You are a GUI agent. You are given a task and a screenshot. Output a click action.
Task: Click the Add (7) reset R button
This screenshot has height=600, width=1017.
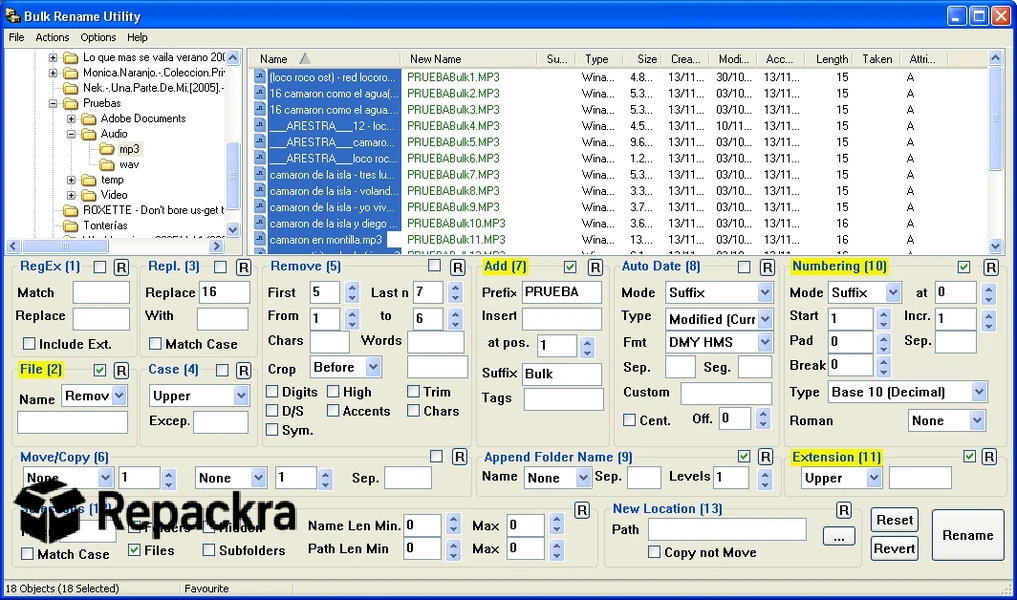(595, 267)
